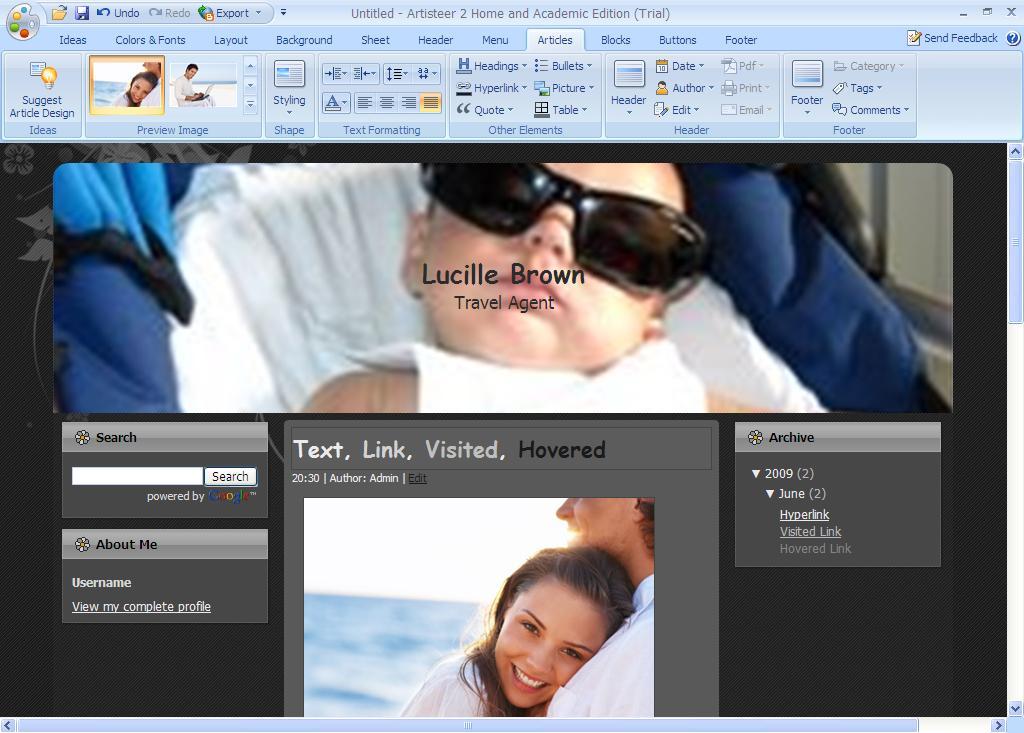
Task: Open the article Styling dropdown
Action: tap(289, 90)
